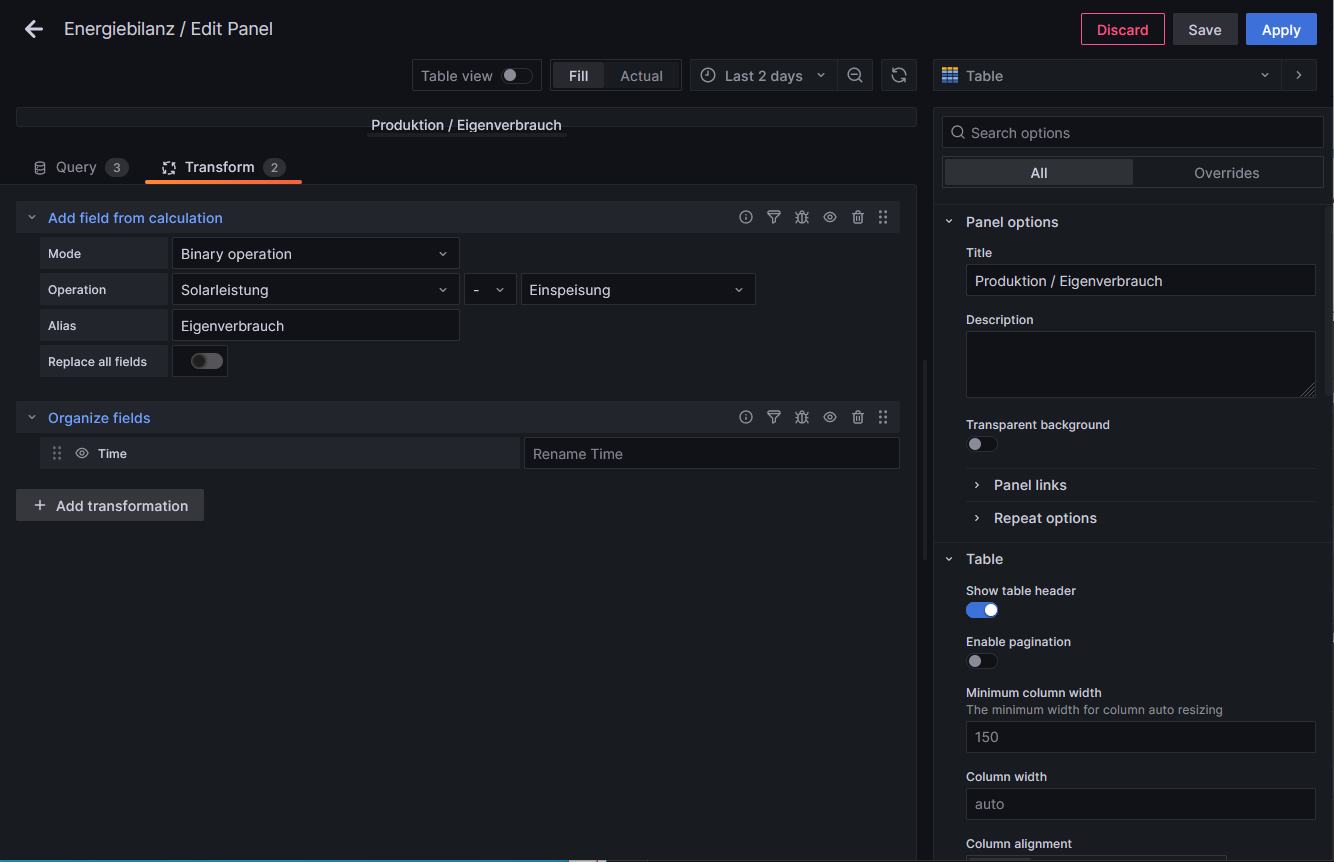Open debug for Organize fields transformation
The width and height of the screenshot is (1334, 862).
pyautogui.click(x=802, y=417)
